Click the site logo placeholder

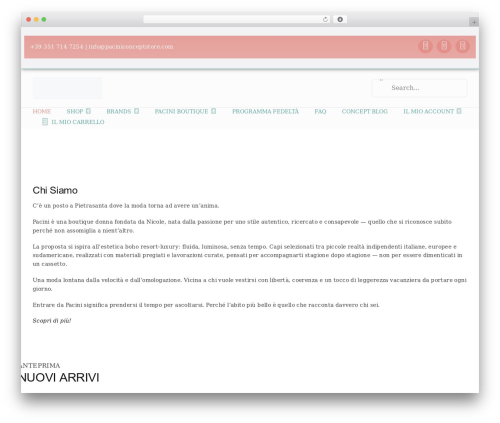pyautogui.click(x=67, y=88)
